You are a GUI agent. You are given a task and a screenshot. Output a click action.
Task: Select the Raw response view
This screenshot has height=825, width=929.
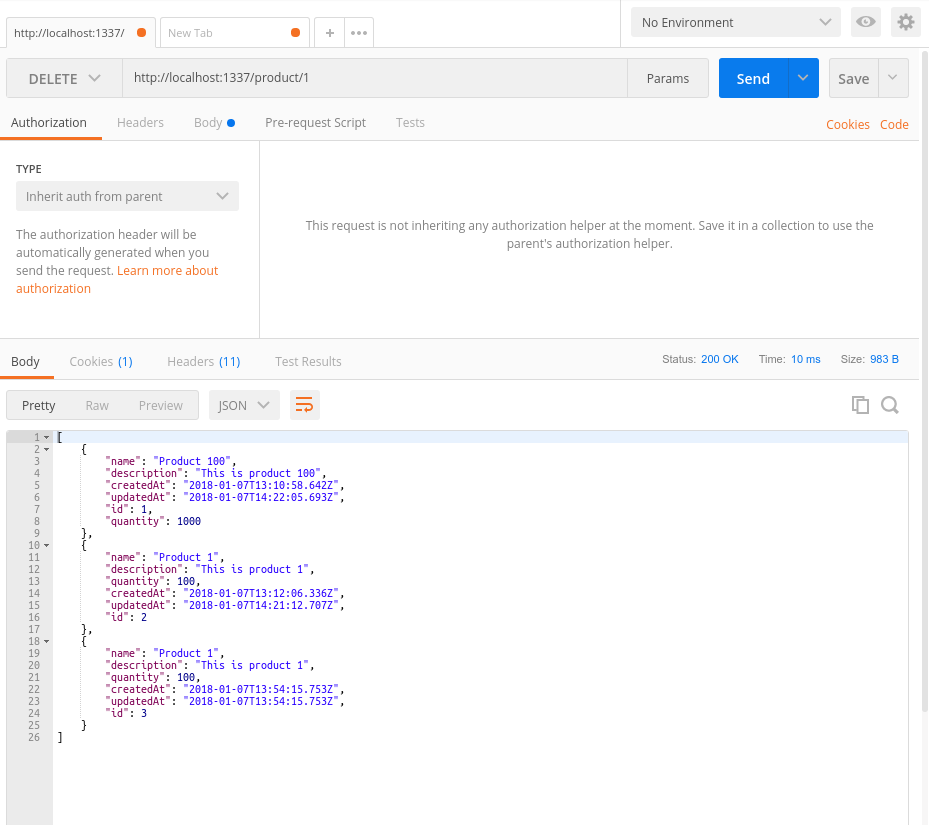tap(97, 405)
